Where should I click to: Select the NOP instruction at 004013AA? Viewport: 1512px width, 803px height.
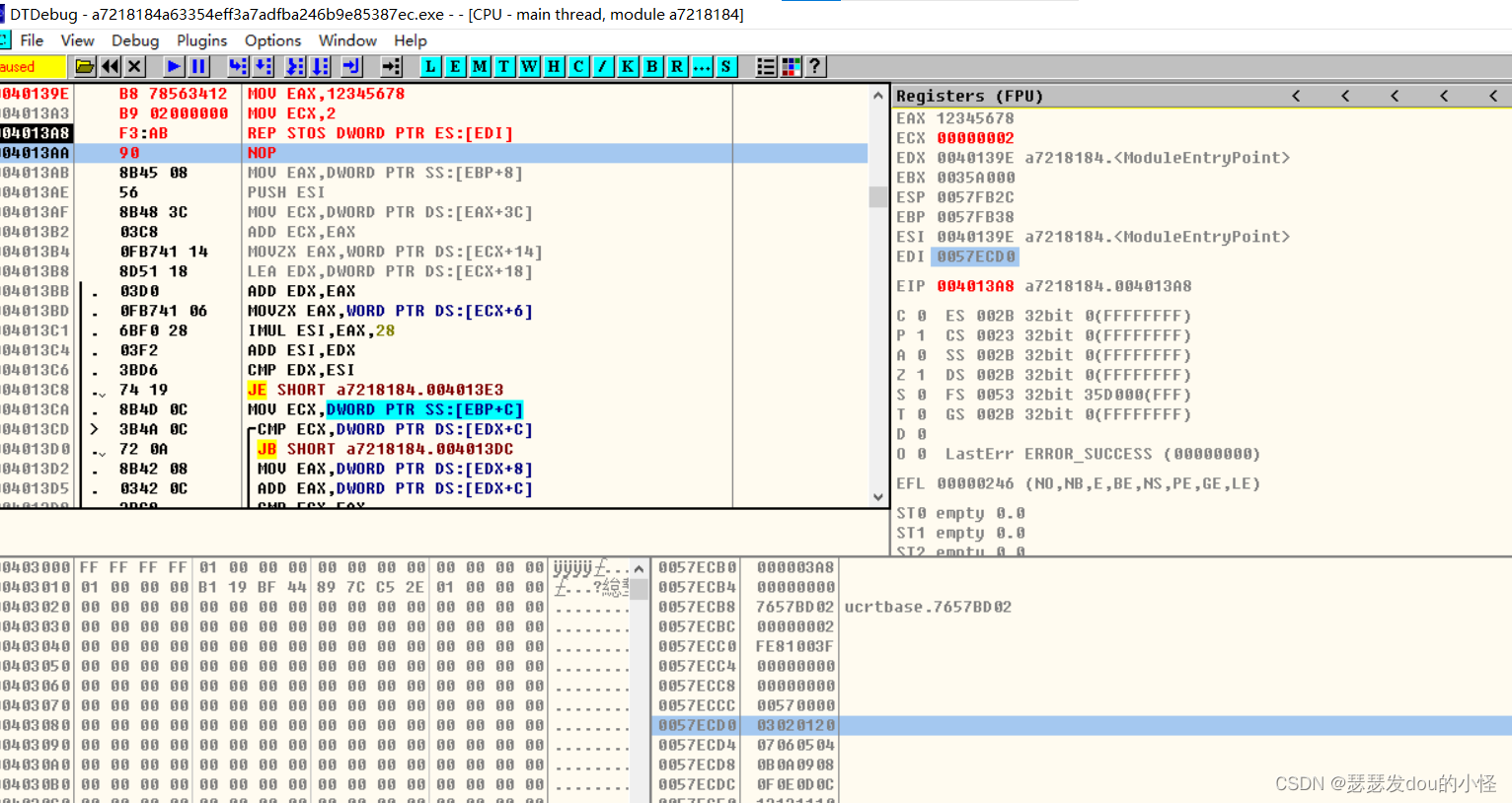point(262,153)
